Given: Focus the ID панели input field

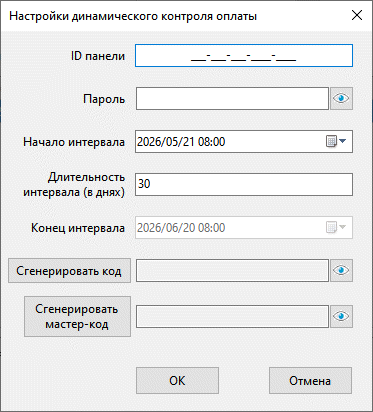Looking at the screenshot, I should point(244,56).
